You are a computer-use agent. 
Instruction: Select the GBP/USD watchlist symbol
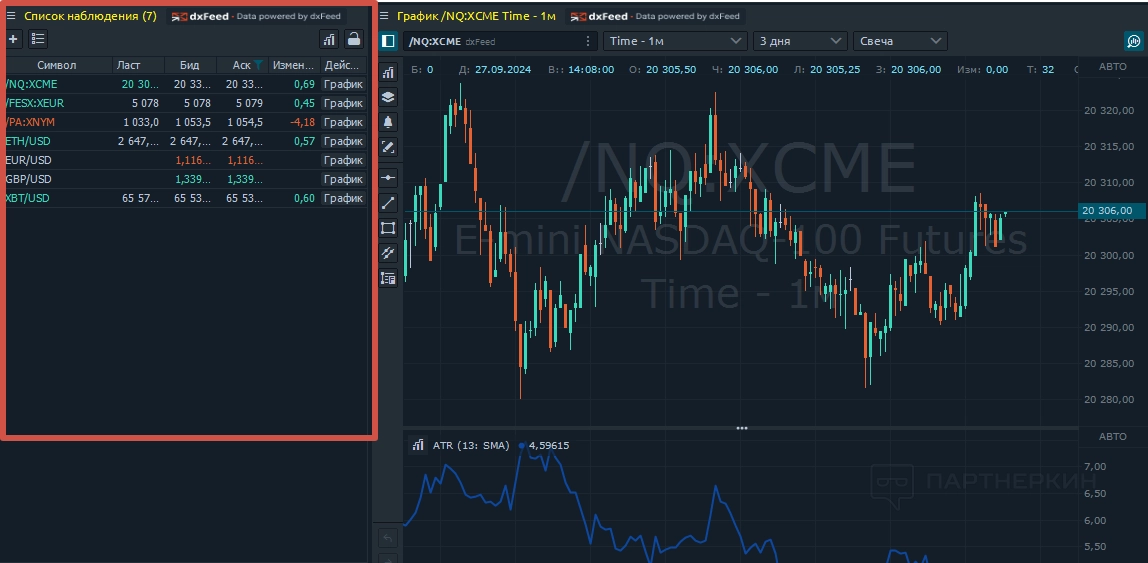pyautogui.click(x=29, y=179)
